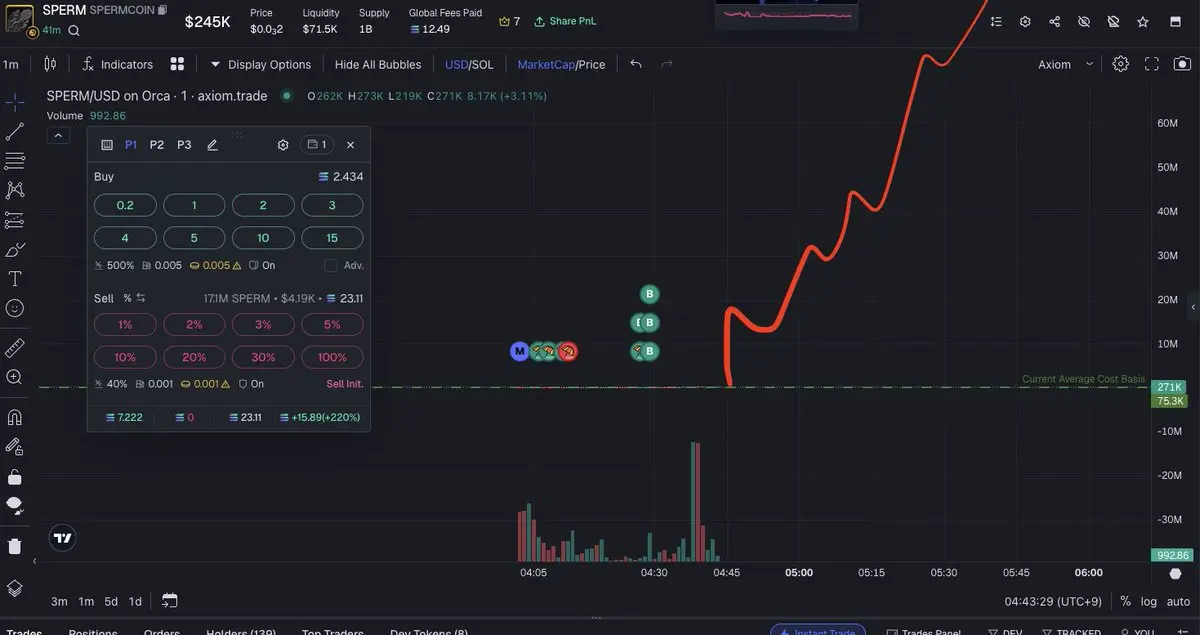The width and height of the screenshot is (1200, 635).
Task: Select preset P3 tab
Action: click(184, 145)
